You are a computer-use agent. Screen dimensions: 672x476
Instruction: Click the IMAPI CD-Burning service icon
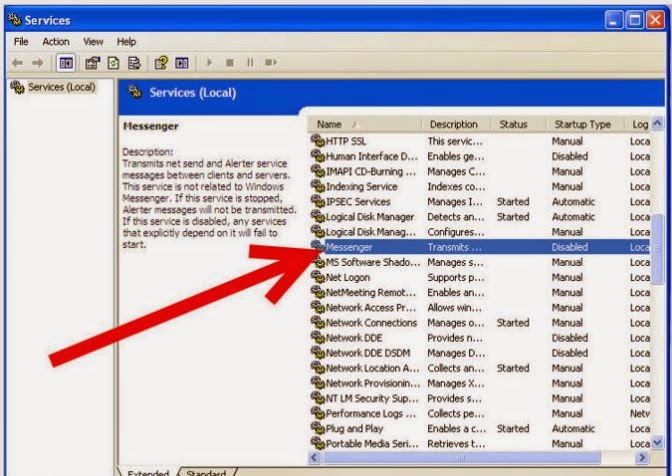click(x=318, y=171)
